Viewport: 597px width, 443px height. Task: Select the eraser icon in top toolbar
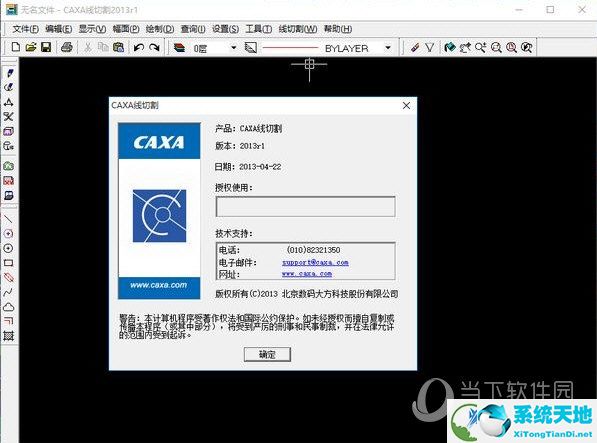415,48
